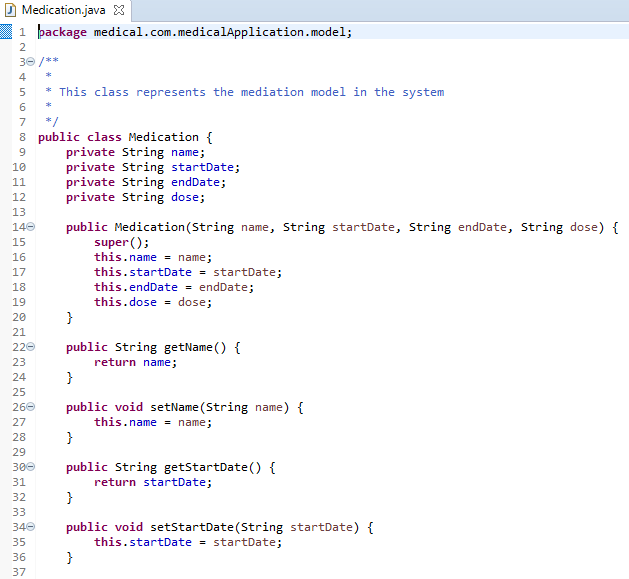Collapse the getStartDate method at line 30
This screenshot has width=629, height=579.
pyautogui.click(x=30, y=466)
